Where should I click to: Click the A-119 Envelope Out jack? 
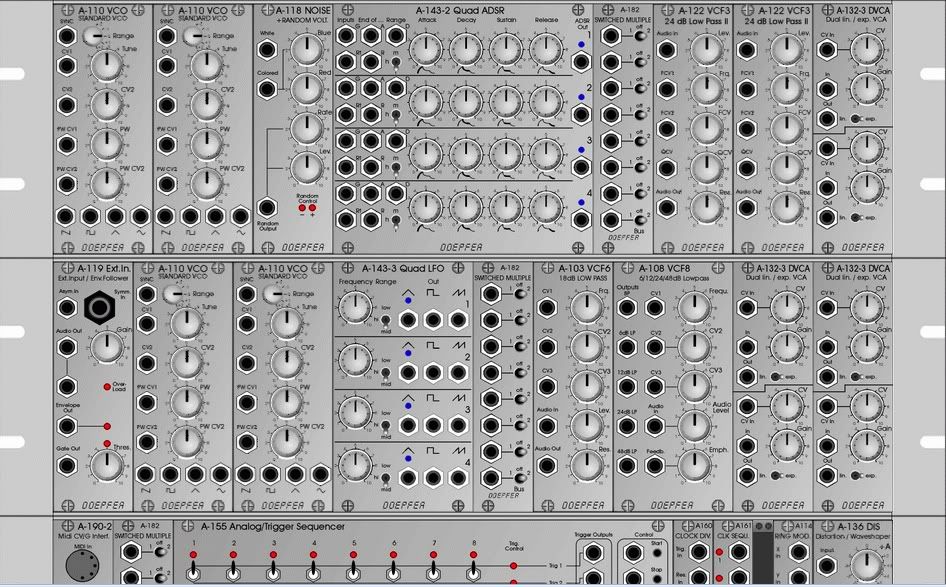[x=66, y=427]
